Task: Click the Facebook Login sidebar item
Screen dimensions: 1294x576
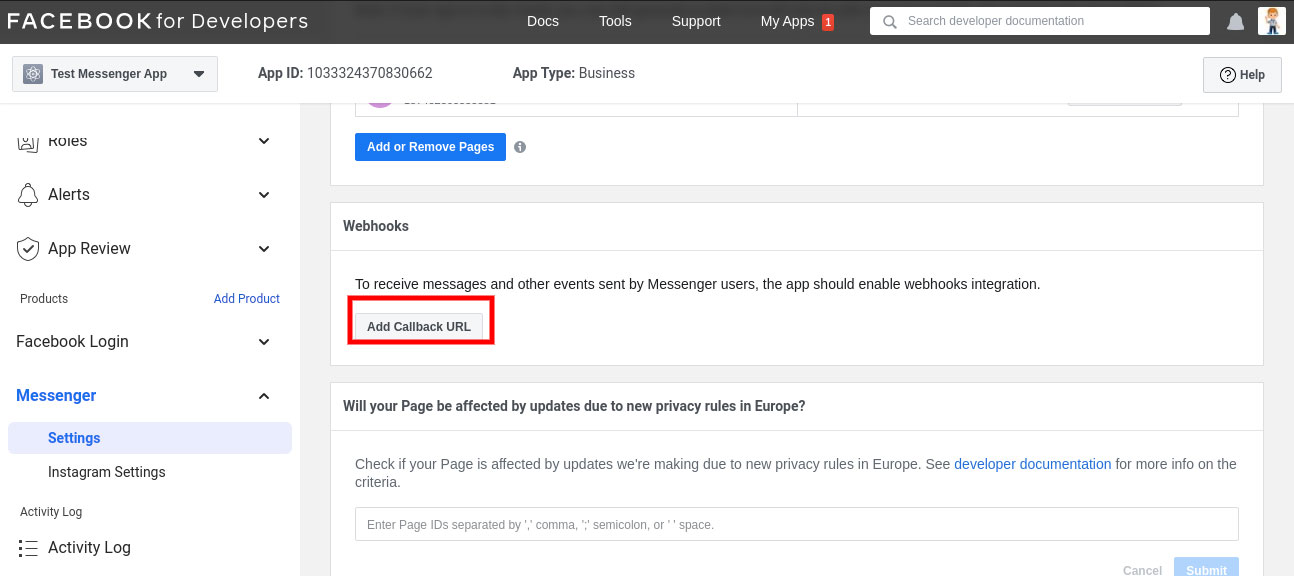Action: pos(72,342)
